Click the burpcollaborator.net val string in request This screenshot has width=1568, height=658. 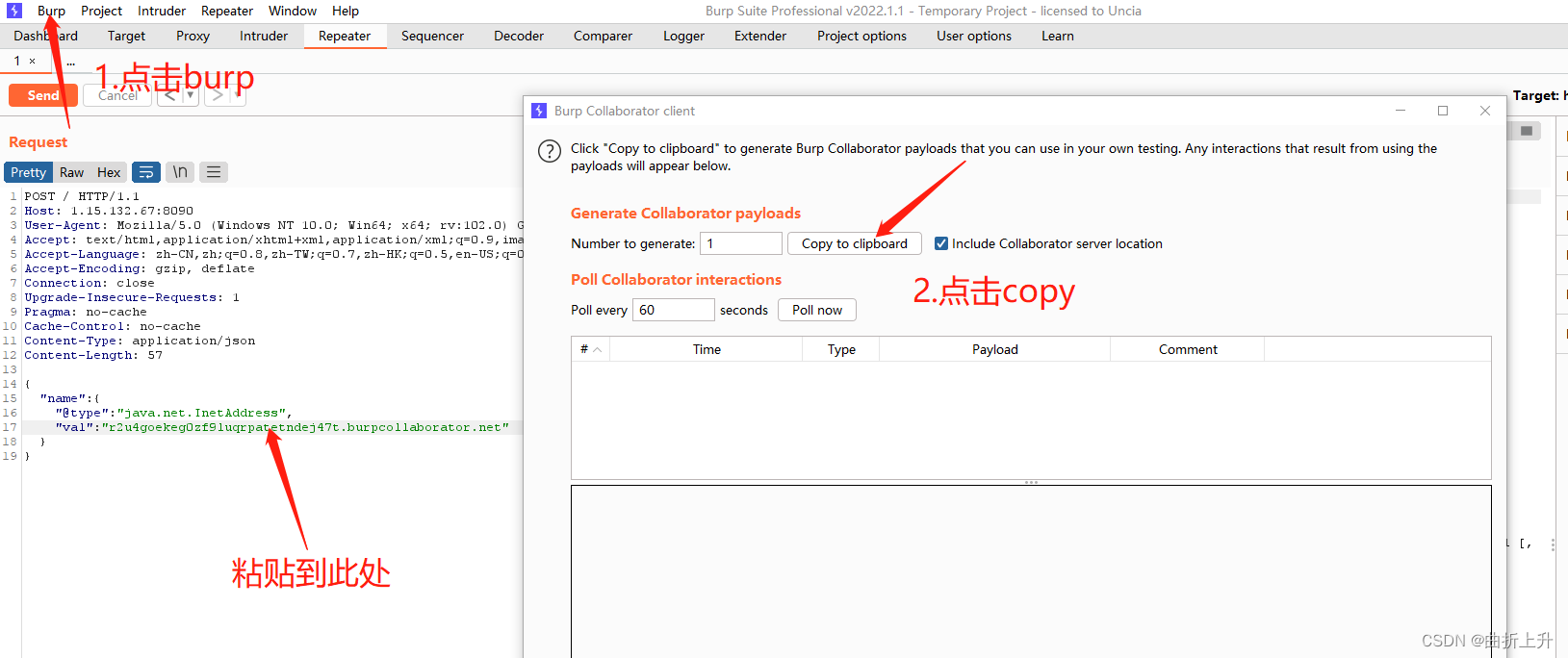pos(305,427)
